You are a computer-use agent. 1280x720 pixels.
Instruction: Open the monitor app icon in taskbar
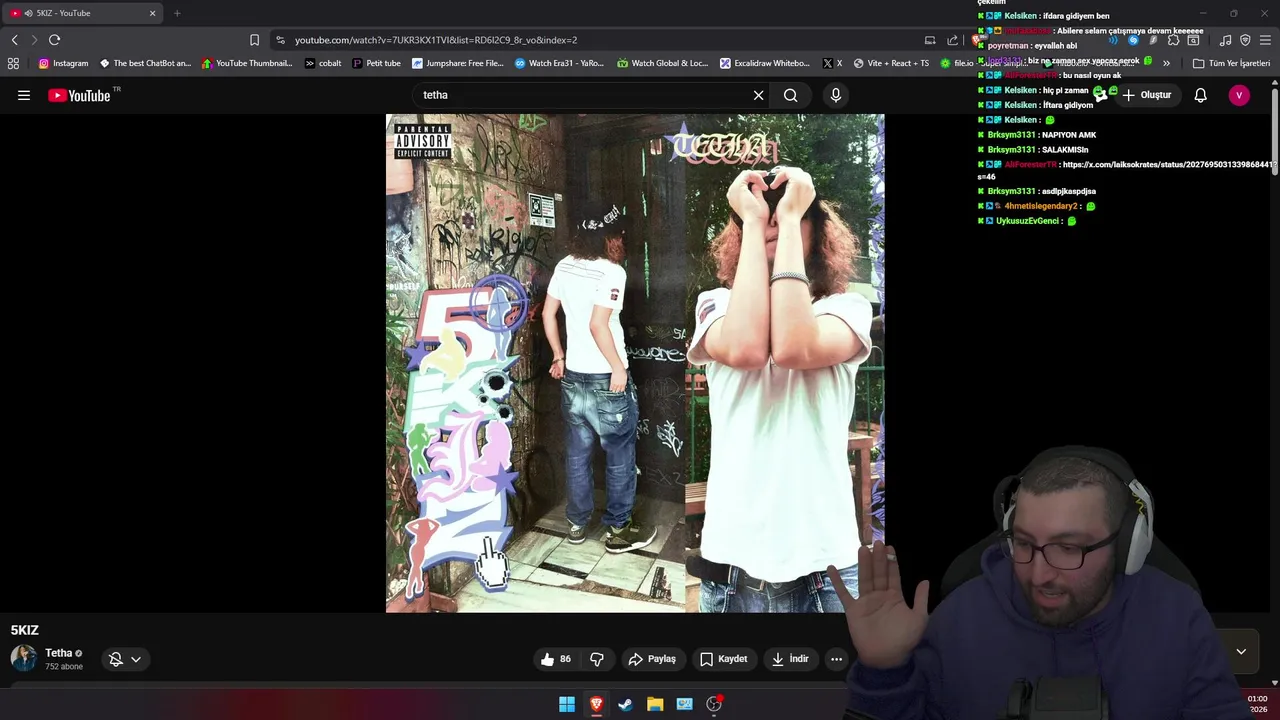(684, 704)
